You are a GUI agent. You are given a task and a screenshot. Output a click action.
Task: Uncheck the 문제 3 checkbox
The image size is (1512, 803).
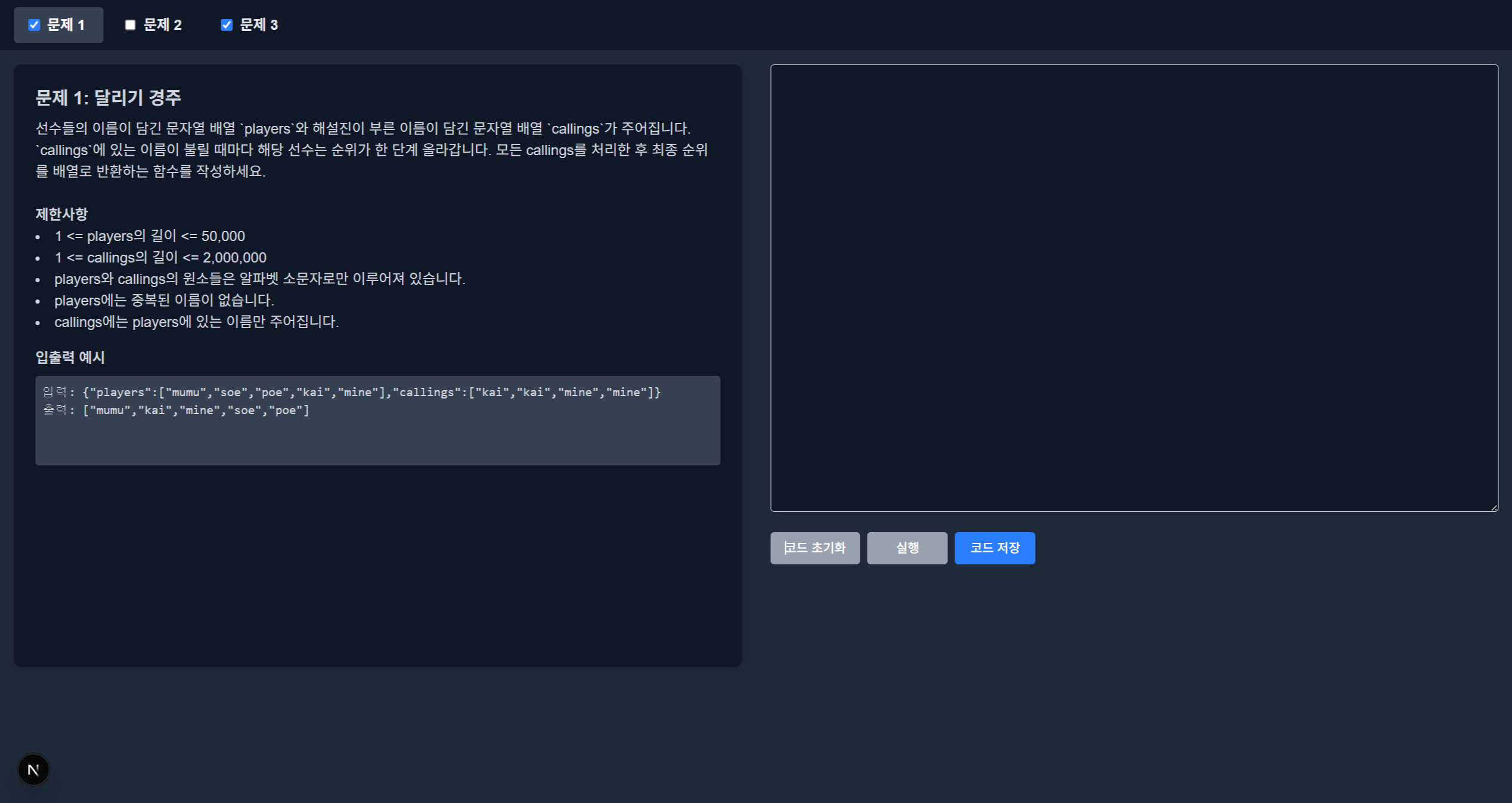click(x=227, y=25)
